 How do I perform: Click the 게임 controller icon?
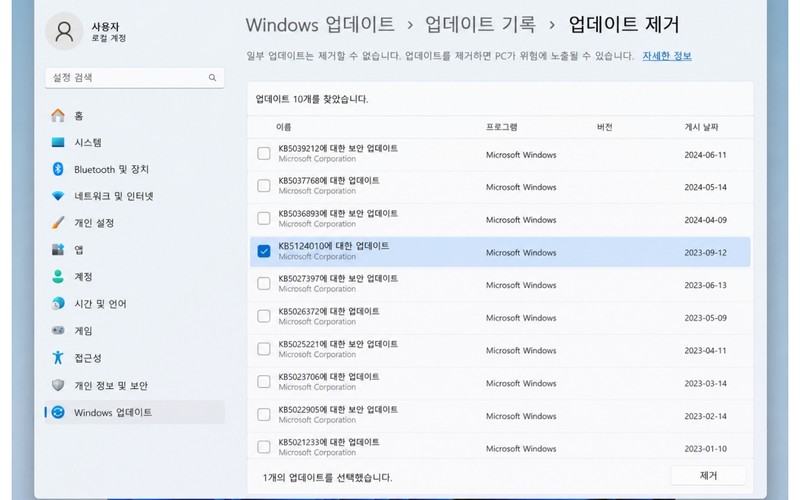point(58,331)
